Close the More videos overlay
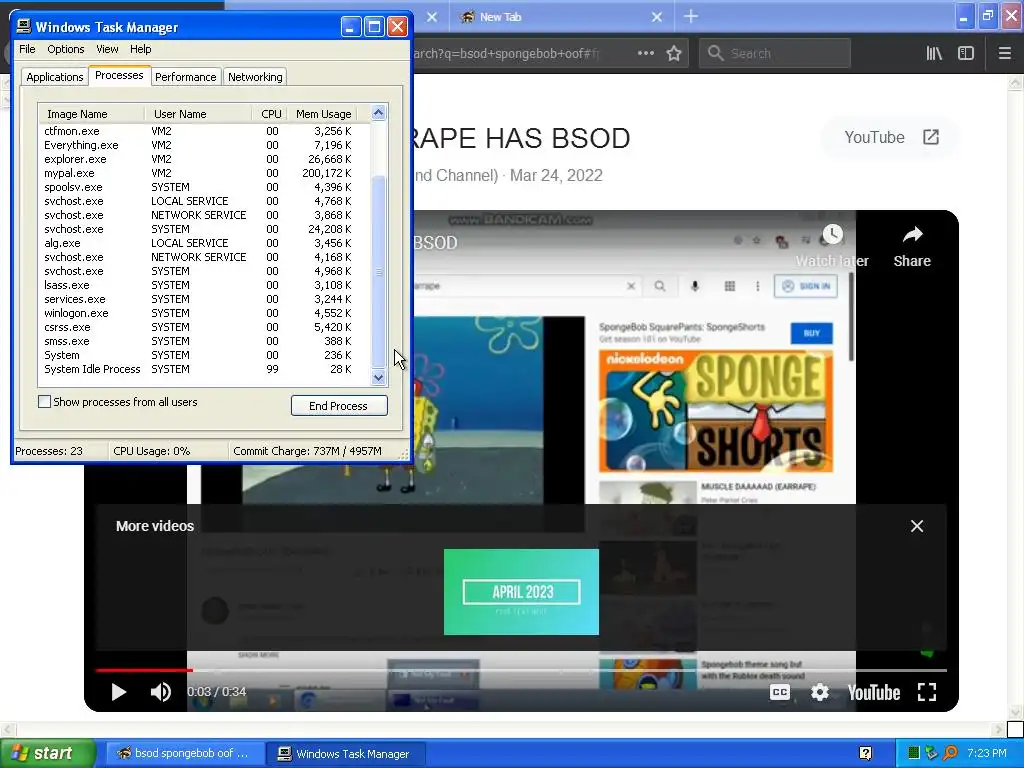The height and width of the screenshot is (768, 1024). [917, 526]
